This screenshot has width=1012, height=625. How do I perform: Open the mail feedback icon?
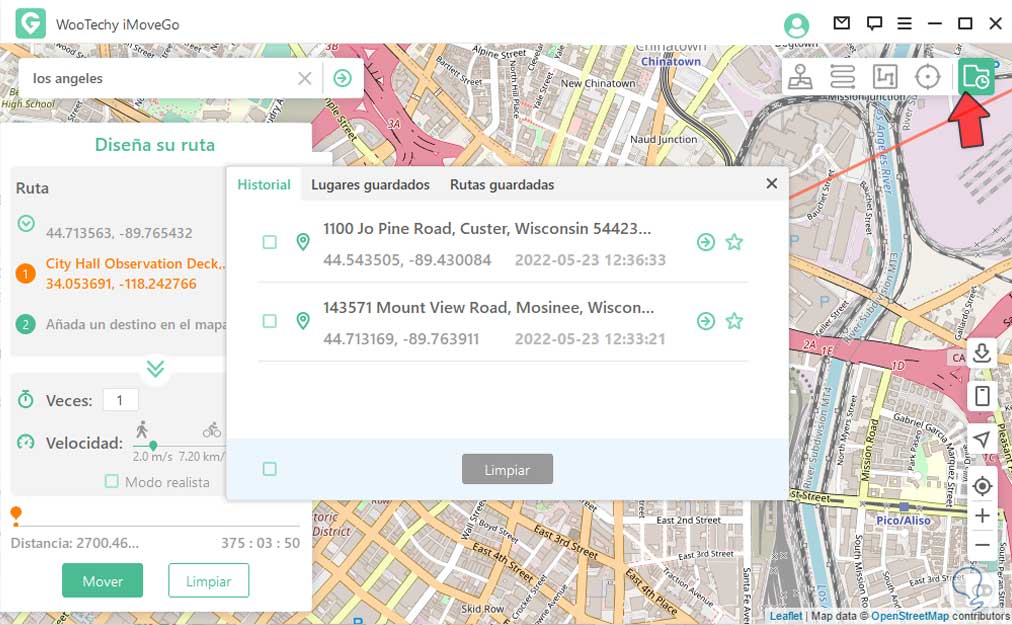pos(841,23)
